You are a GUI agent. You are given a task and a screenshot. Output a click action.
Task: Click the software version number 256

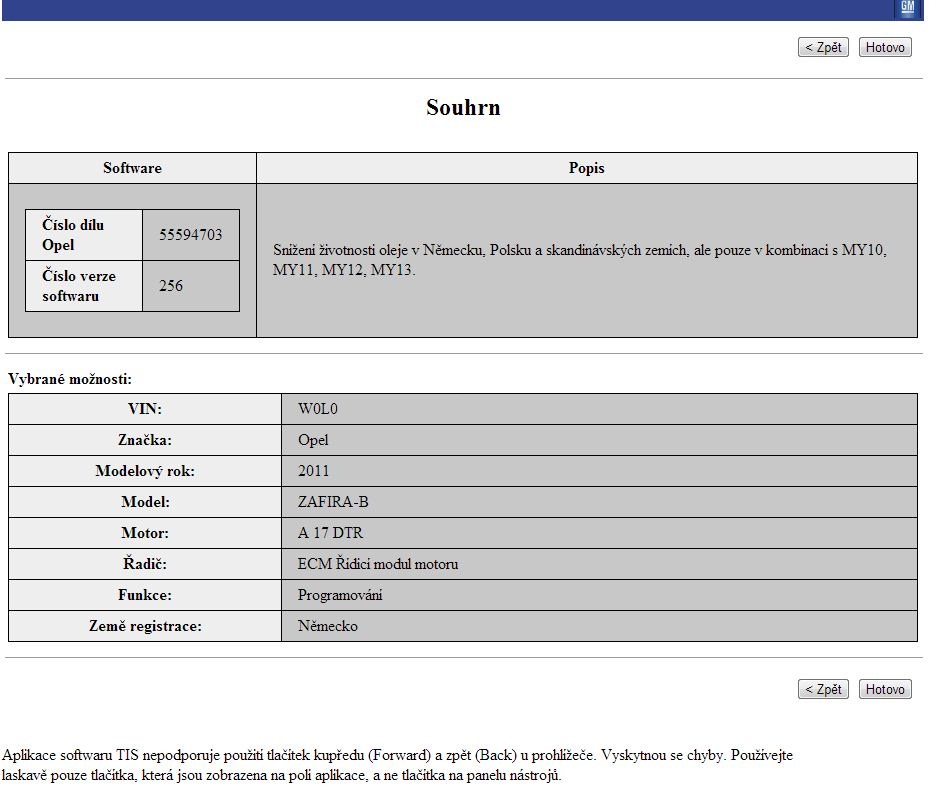pos(171,286)
